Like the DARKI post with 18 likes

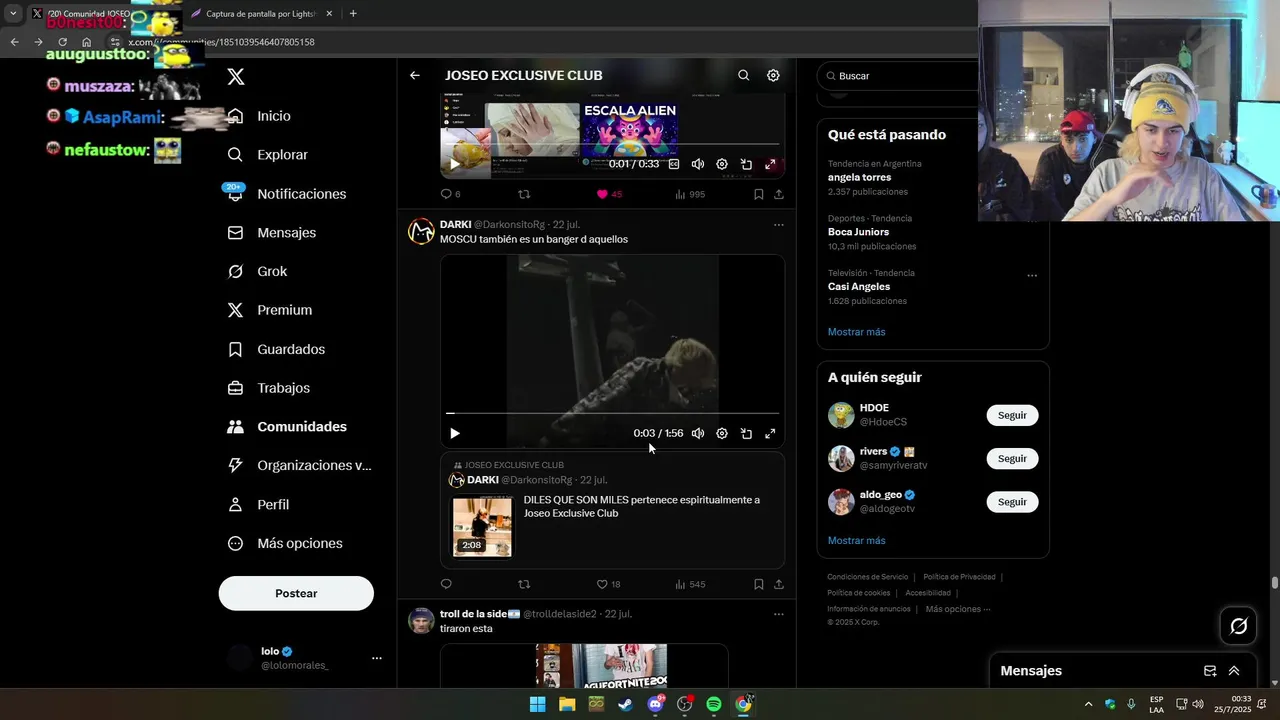click(608, 584)
